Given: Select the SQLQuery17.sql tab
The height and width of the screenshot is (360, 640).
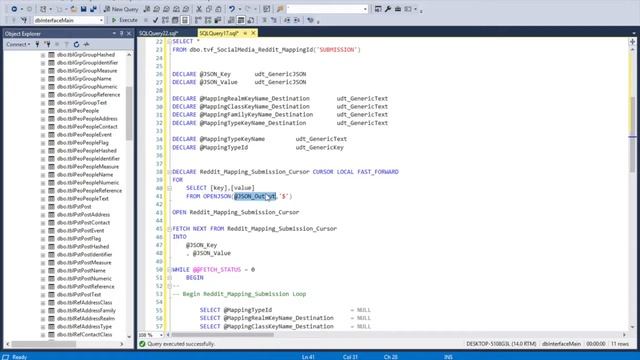Looking at the screenshot, I should (219, 33).
